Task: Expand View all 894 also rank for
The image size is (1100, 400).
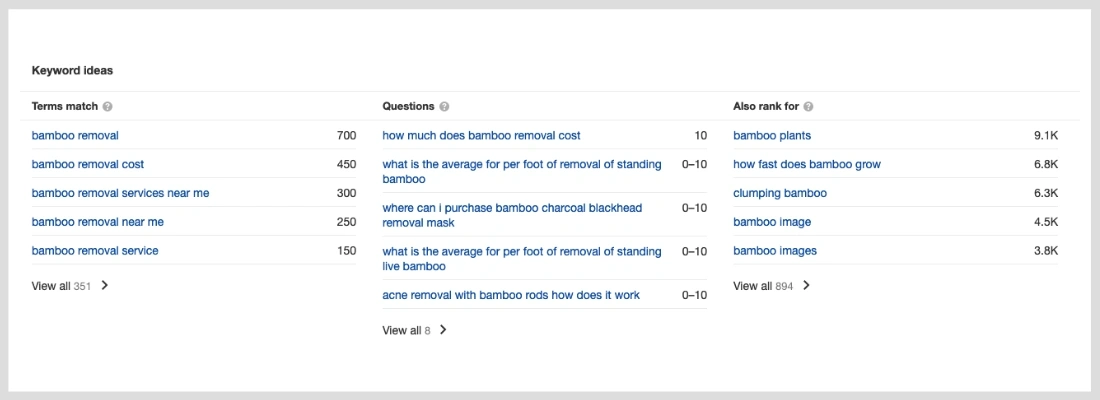Action: point(772,286)
